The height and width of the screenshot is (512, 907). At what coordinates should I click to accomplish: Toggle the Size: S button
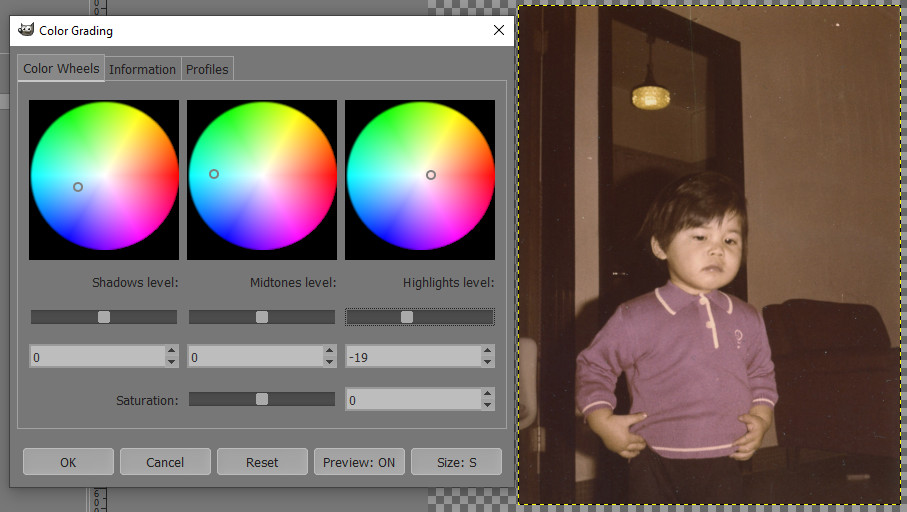click(x=456, y=462)
